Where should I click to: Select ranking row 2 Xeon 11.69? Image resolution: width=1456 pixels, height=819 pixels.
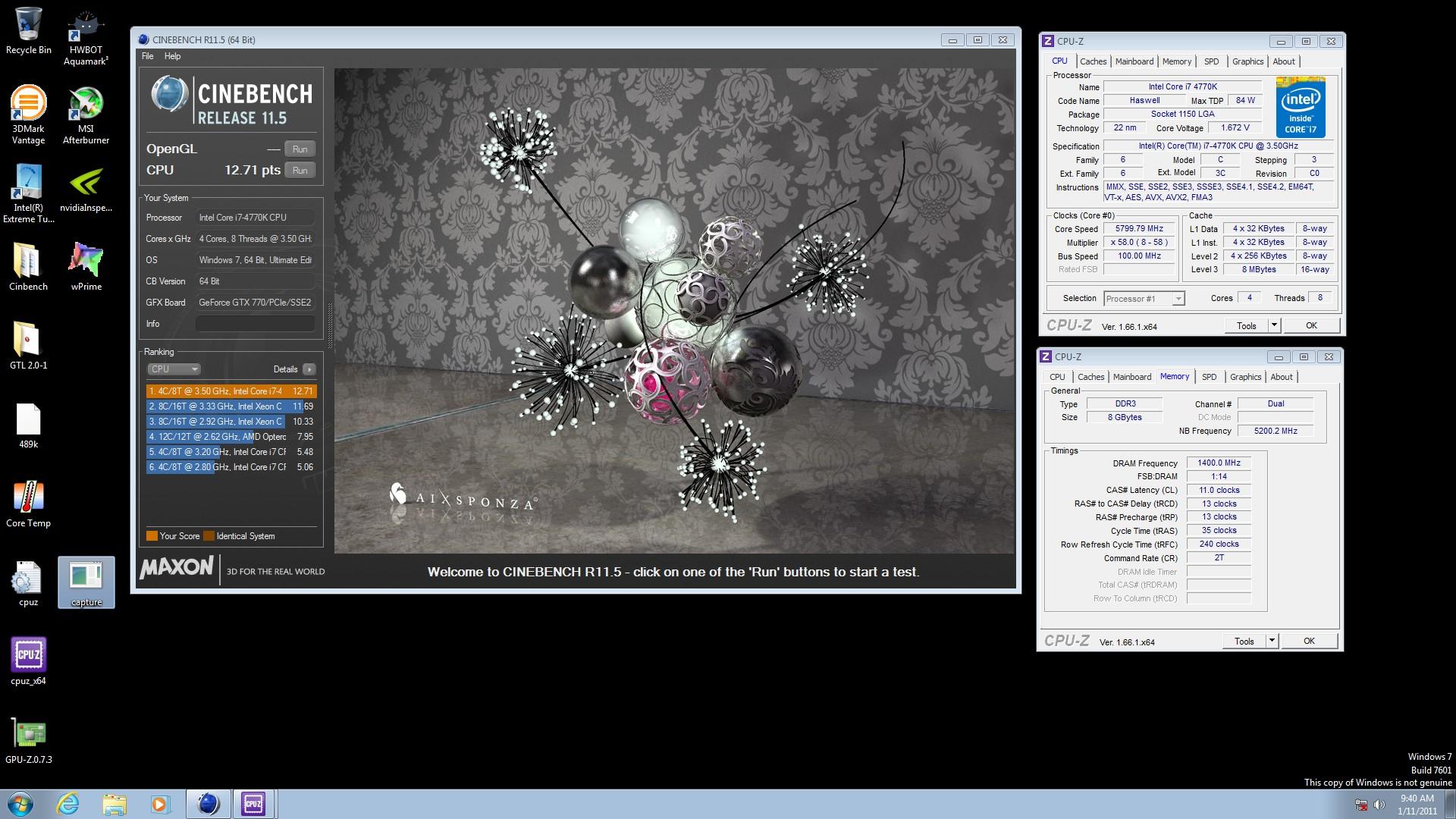231,406
